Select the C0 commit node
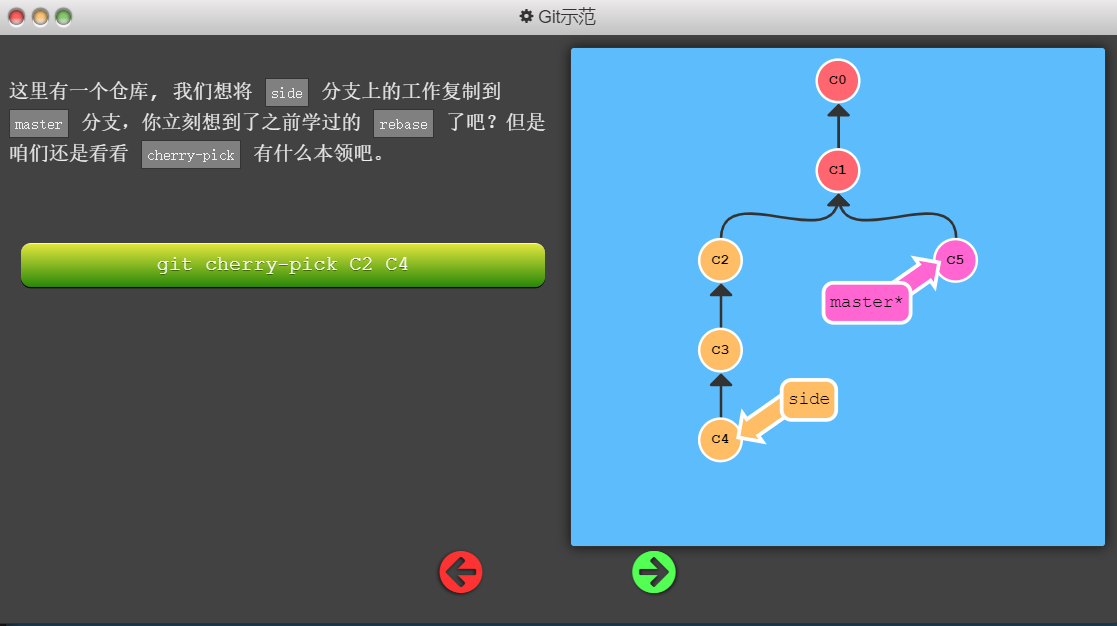The image size is (1117, 626). coord(838,80)
